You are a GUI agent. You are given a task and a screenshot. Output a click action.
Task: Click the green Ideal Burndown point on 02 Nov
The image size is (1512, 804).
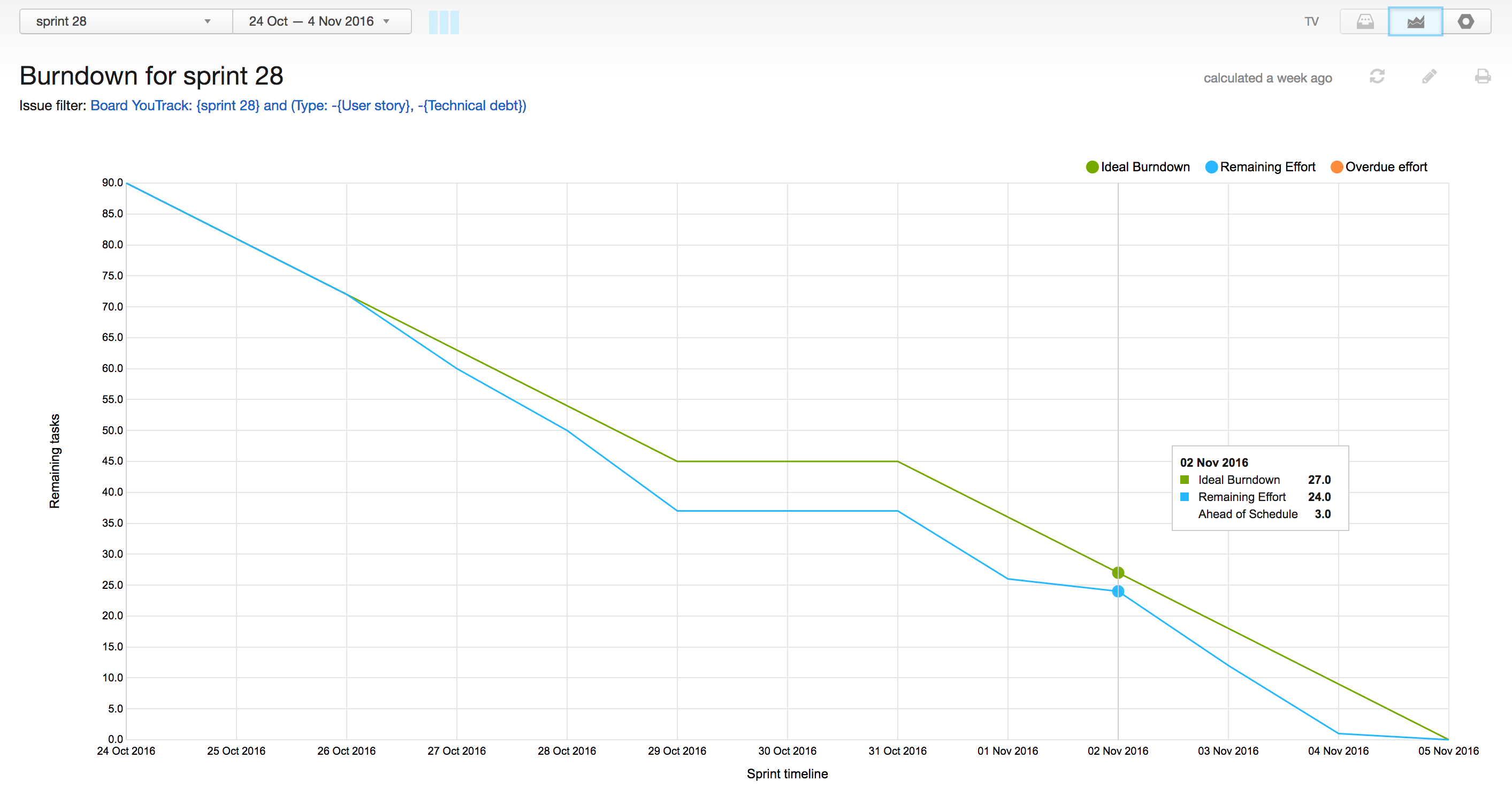coord(1118,573)
